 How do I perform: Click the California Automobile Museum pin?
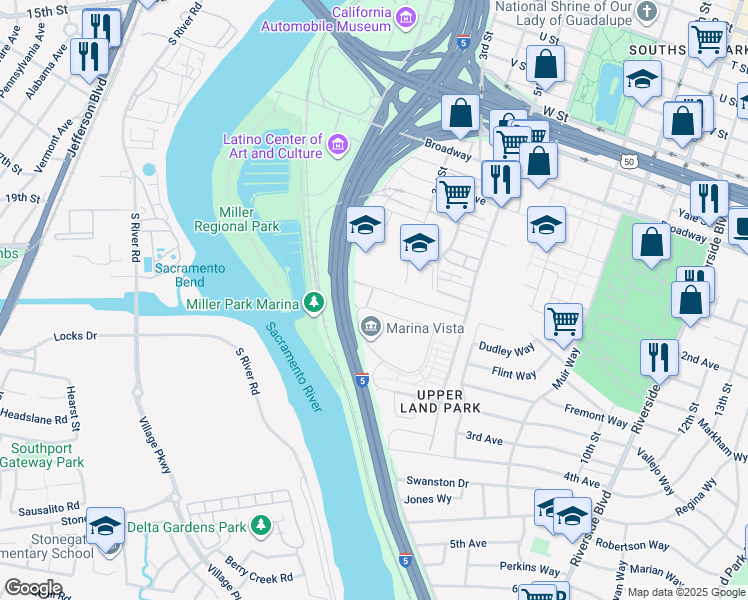point(406,19)
